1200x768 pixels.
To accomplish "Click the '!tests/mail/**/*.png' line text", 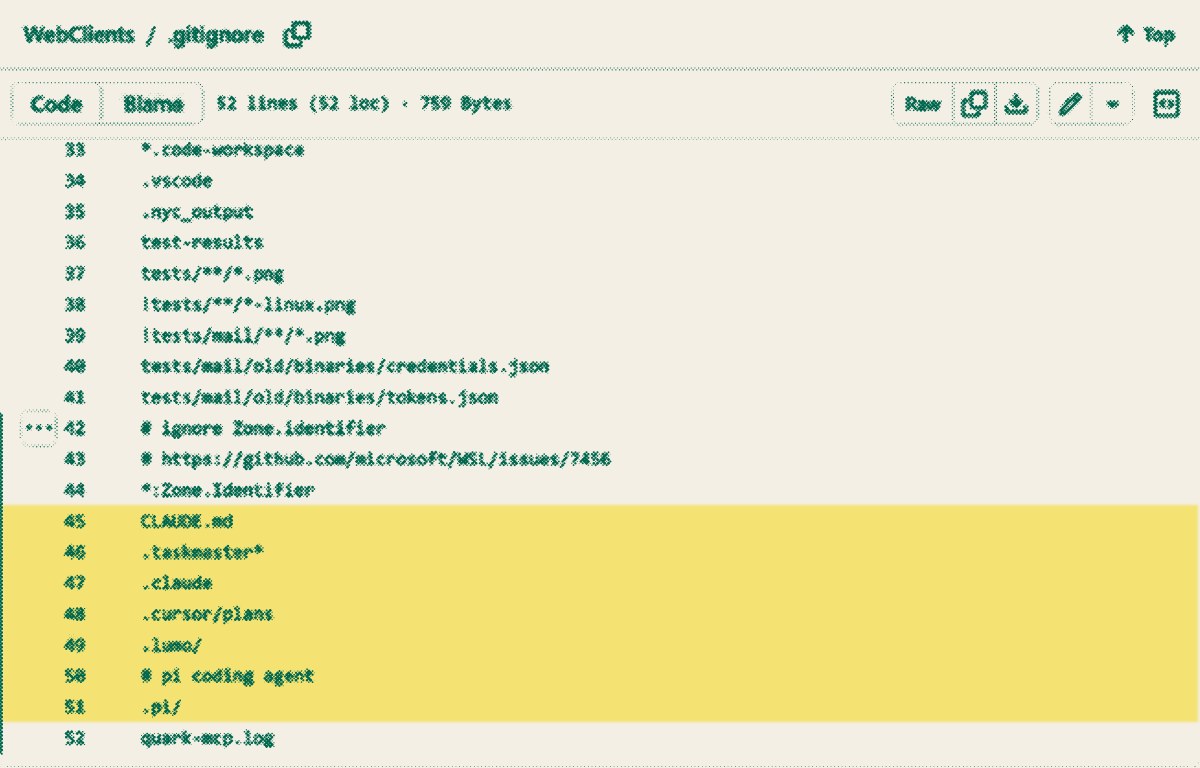I will 243,336.
